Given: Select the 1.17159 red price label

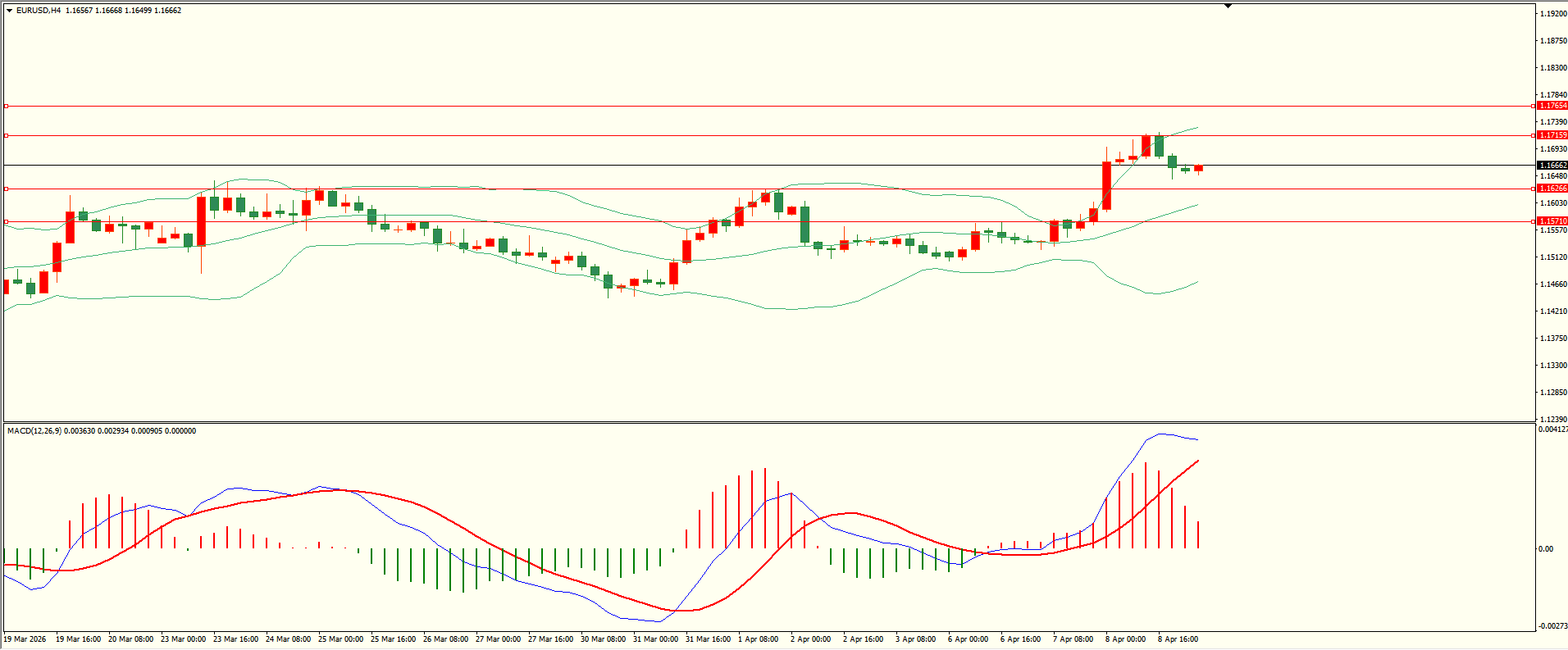Looking at the screenshot, I should tap(1552, 135).
